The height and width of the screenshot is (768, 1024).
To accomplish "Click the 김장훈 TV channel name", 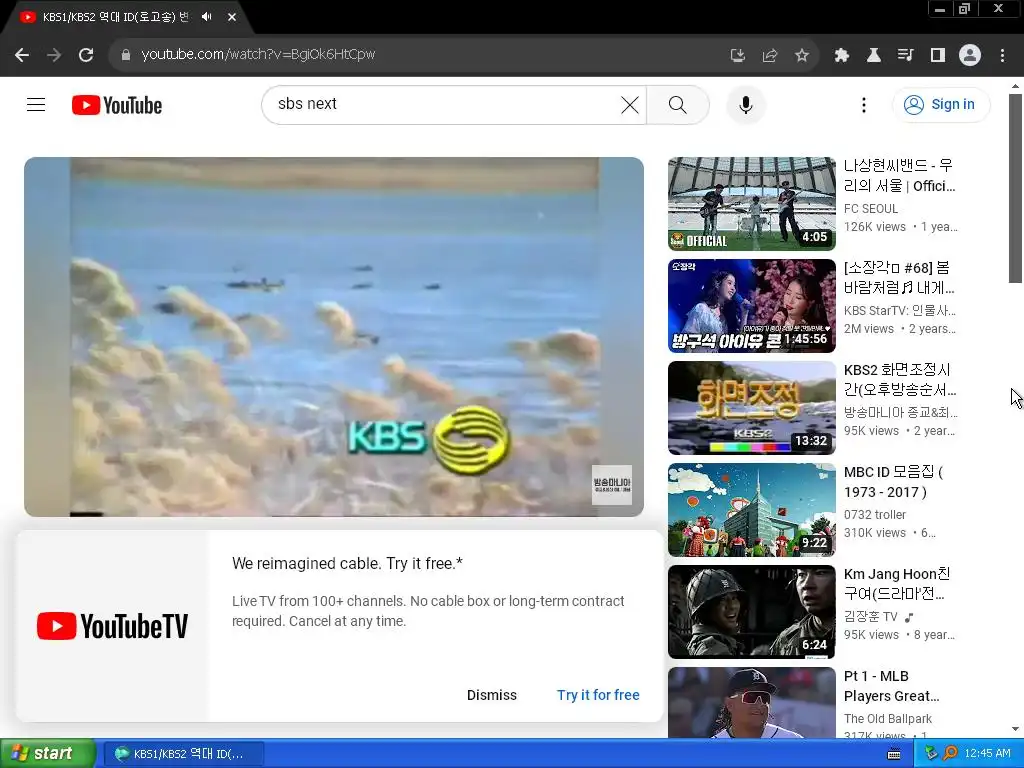I will 871,616.
